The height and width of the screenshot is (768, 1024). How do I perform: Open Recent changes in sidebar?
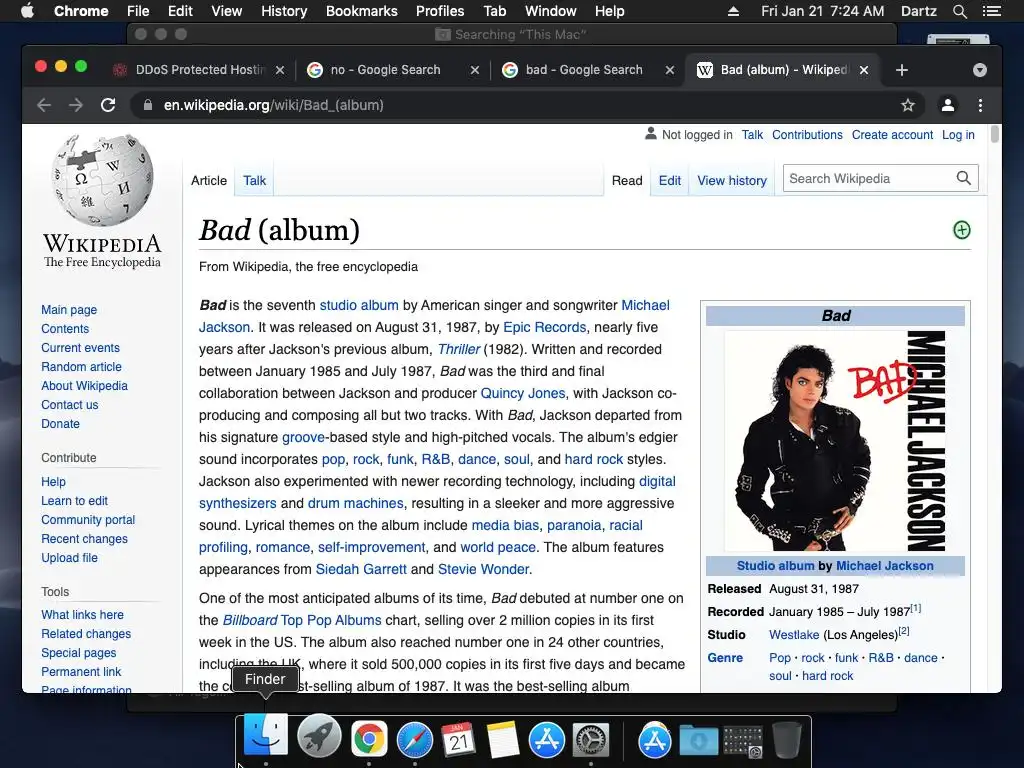click(84, 539)
